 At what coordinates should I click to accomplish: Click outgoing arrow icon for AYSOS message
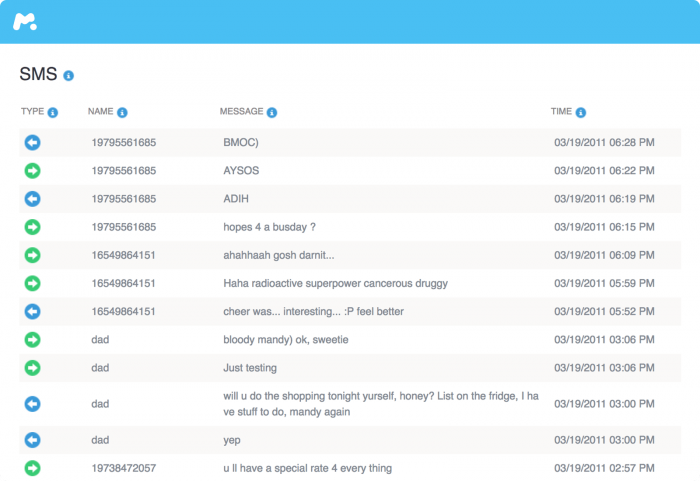(33, 171)
